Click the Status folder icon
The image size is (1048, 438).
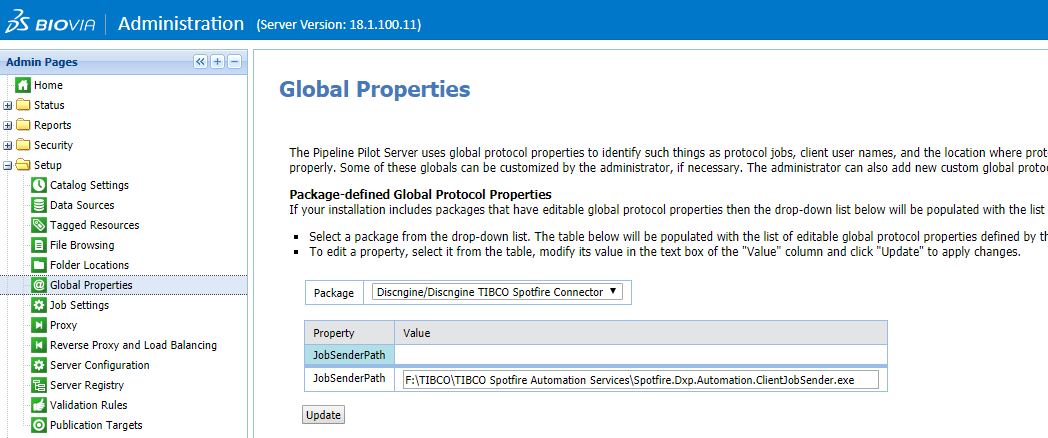pyautogui.click(x=23, y=105)
